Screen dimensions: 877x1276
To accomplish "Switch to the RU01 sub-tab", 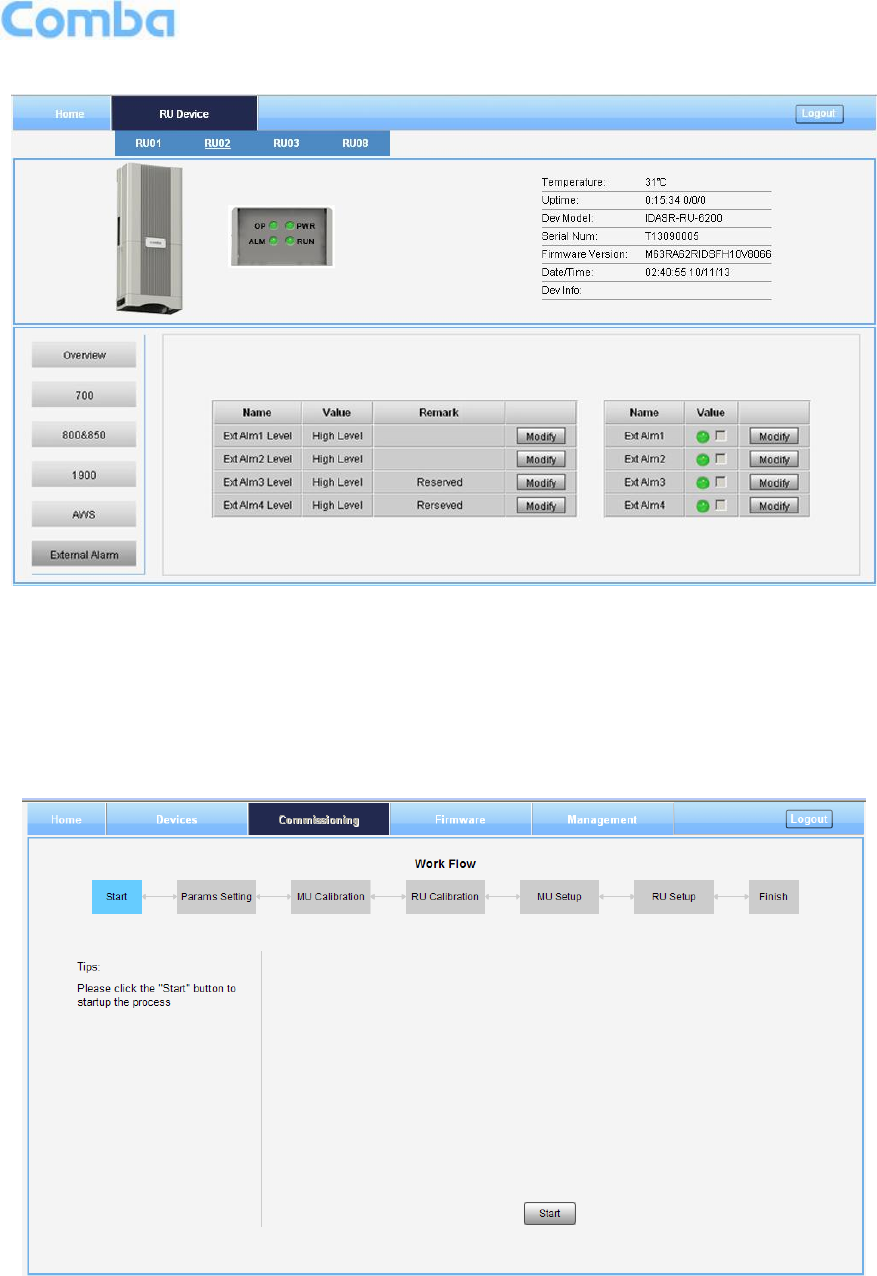I will coord(148,143).
